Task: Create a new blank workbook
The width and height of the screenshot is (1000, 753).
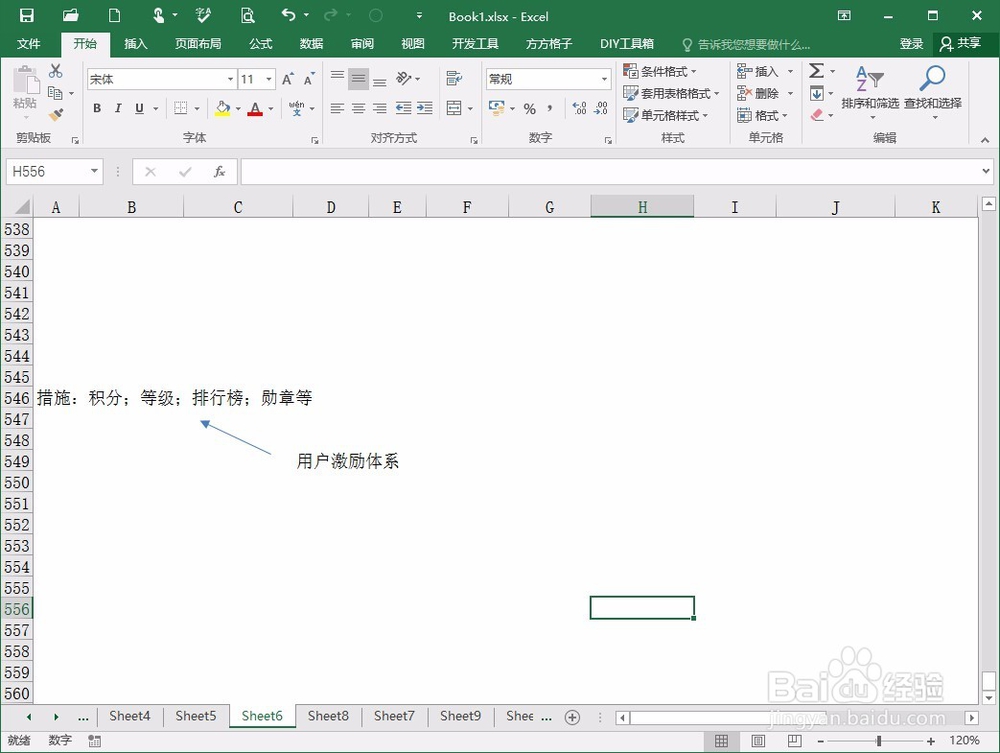Action: pos(114,15)
